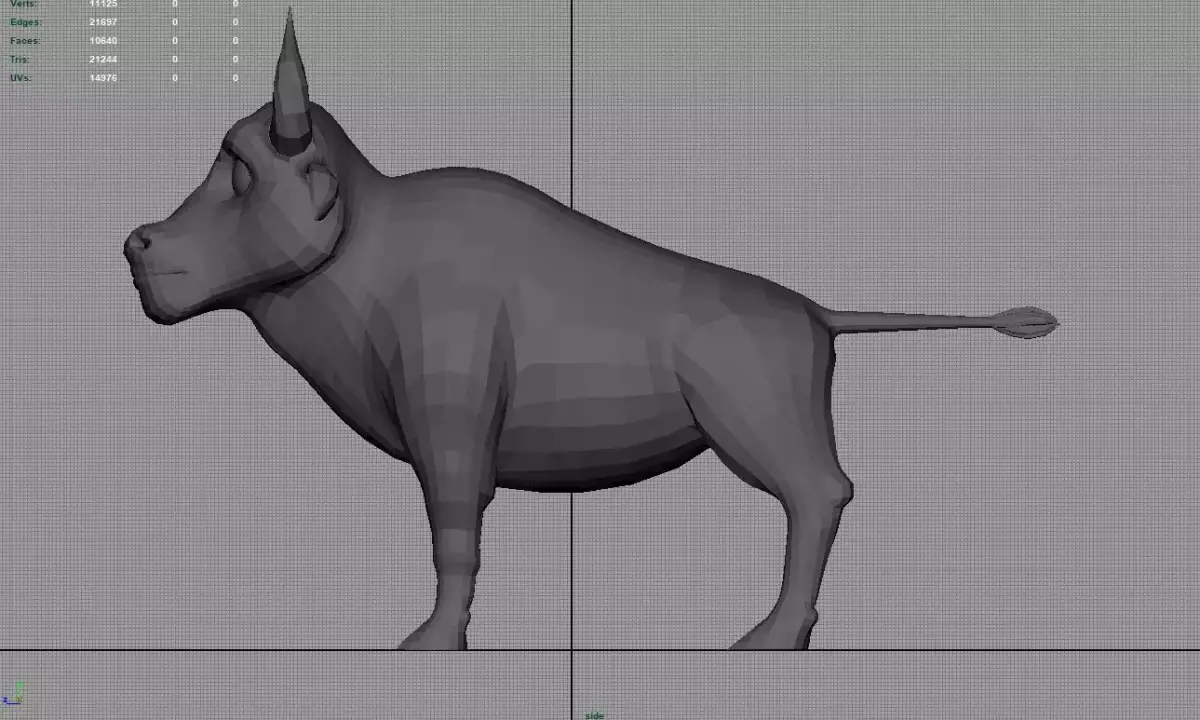Click the 'Edges:' label in the poly count HUD
Image resolution: width=1200 pixels, height=720 pixels.
point(24,22)
